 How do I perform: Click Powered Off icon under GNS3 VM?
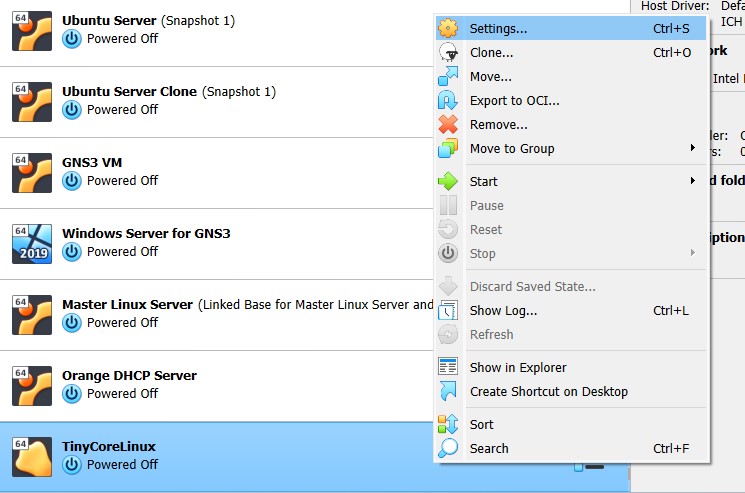pyautogui.click(x=72, y=181)
